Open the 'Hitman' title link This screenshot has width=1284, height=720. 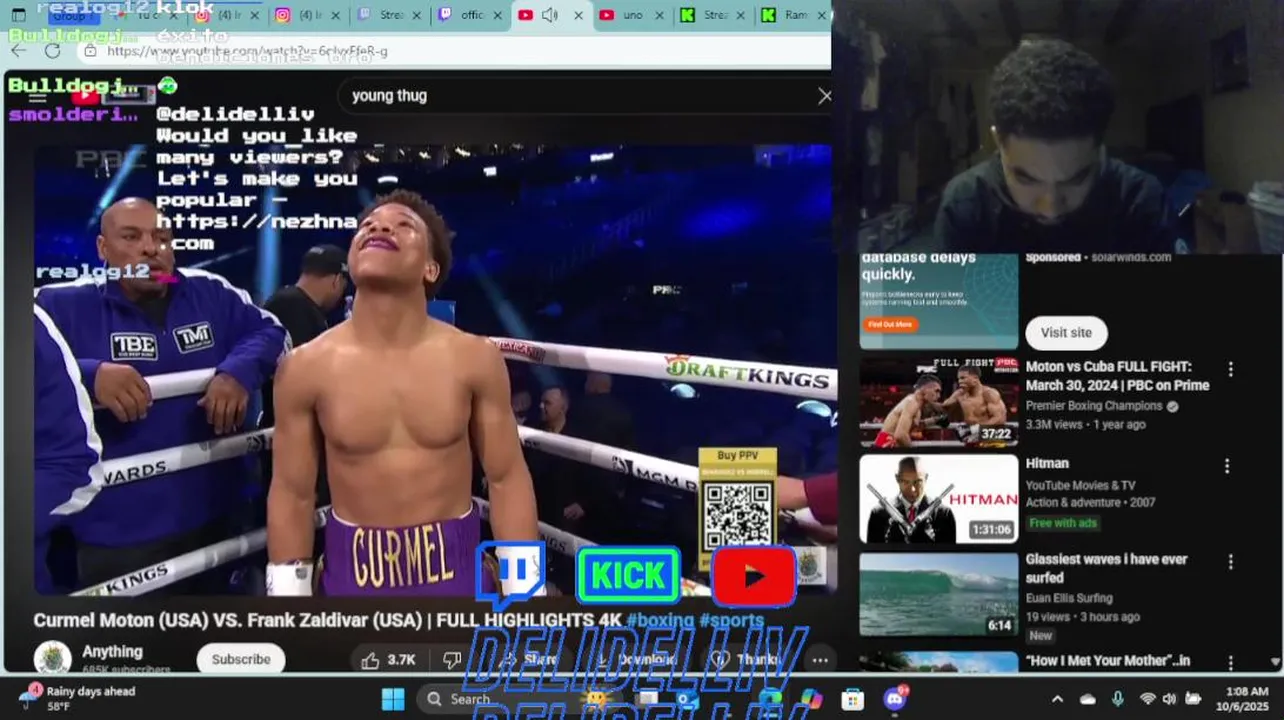point(1047,463)
